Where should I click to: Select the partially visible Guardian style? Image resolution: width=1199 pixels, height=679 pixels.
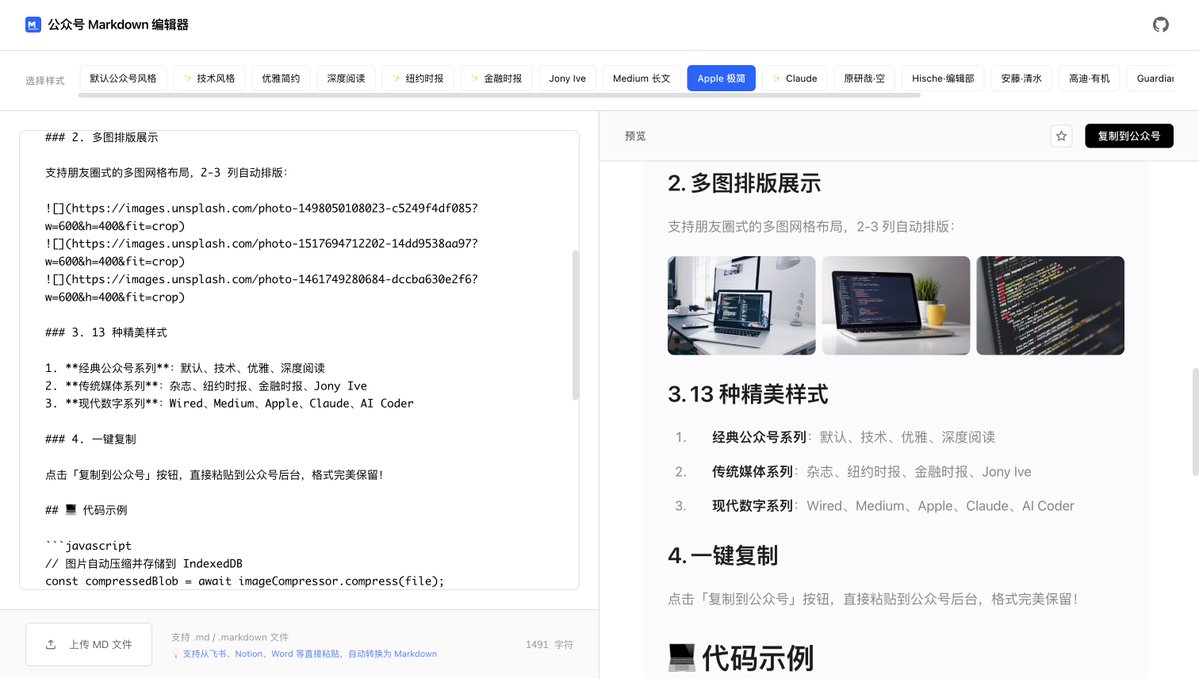coord(1151,78)
